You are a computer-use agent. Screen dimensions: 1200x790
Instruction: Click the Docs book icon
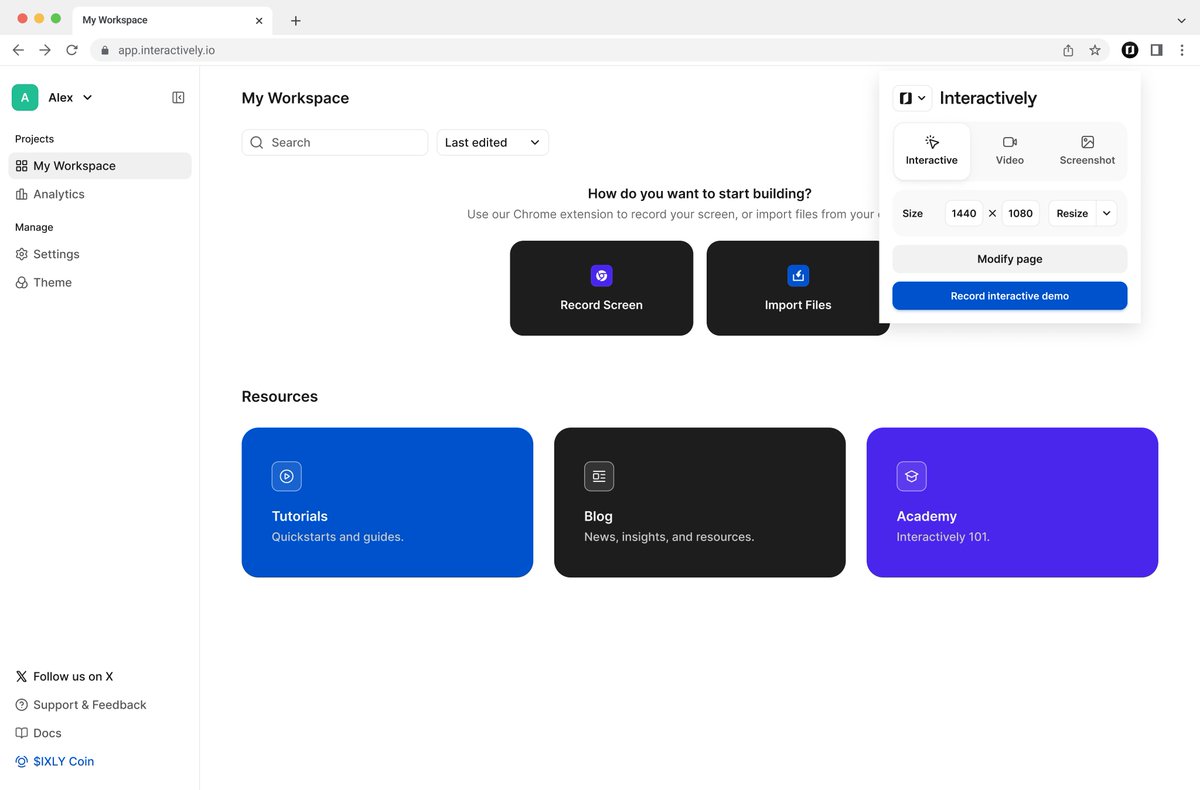[x=21, y=733]
